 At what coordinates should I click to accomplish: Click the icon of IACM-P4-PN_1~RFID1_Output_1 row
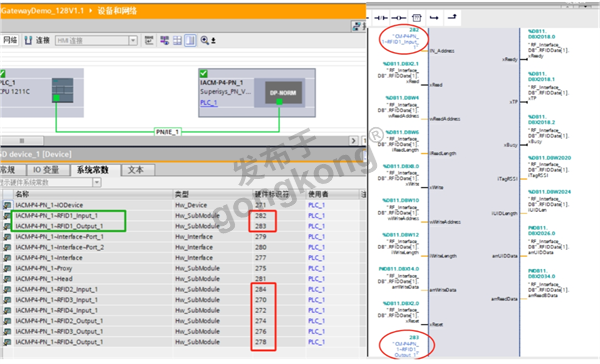[7, 226]
